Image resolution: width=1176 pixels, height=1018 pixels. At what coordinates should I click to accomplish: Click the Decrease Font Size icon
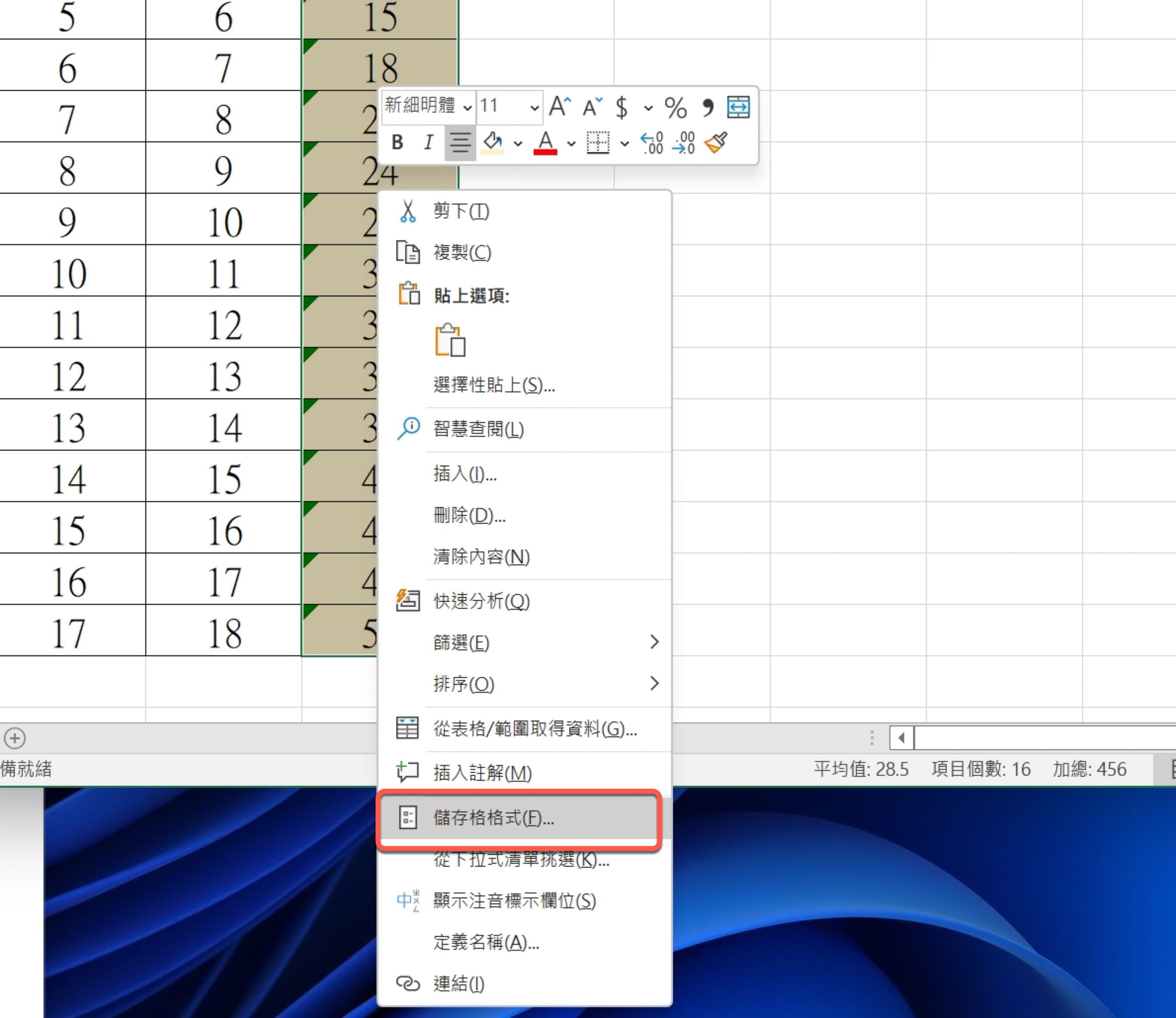pyautogui.click(x=593, y=107)
